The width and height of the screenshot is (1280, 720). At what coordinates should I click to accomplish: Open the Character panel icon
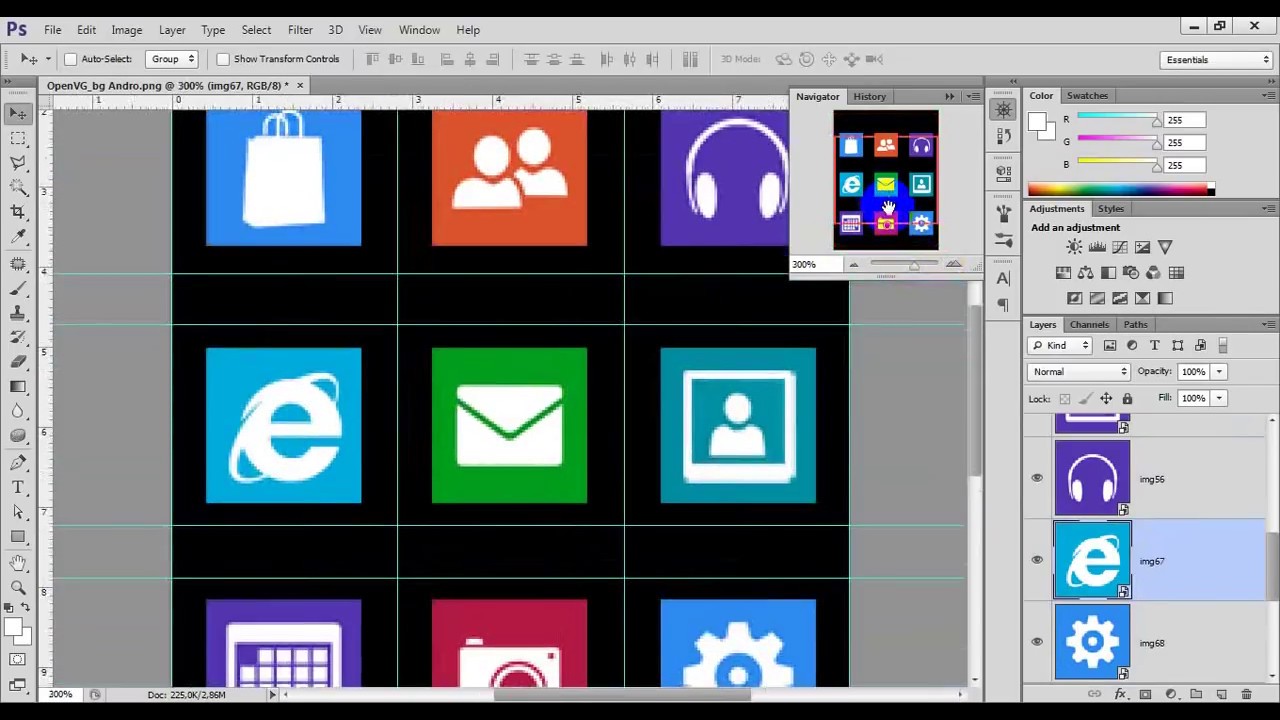[1003, 279]
